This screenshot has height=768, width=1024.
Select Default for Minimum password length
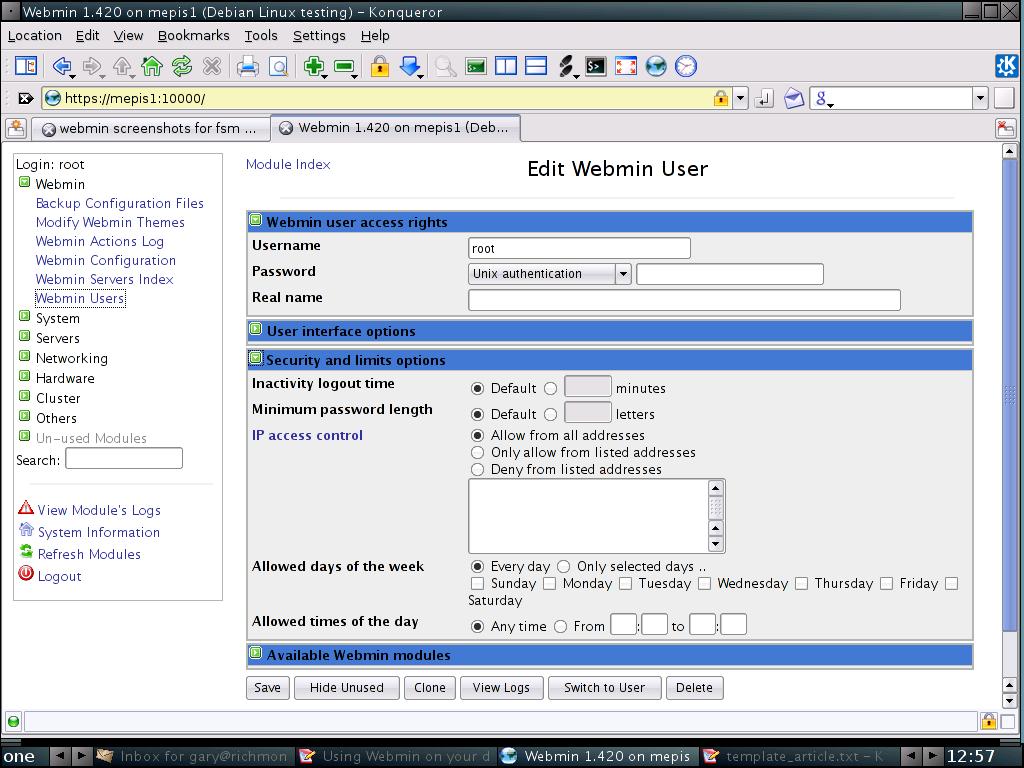click(x=477, y=414)
